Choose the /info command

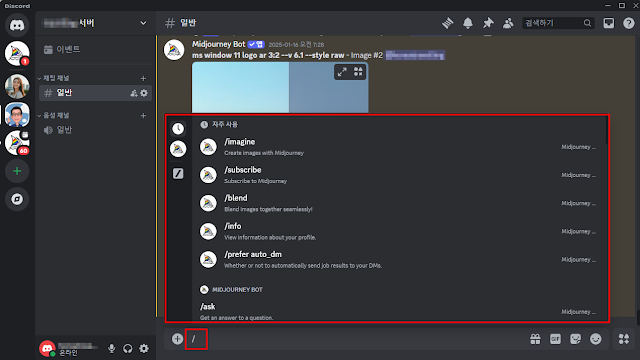click(x=399, y=231)
